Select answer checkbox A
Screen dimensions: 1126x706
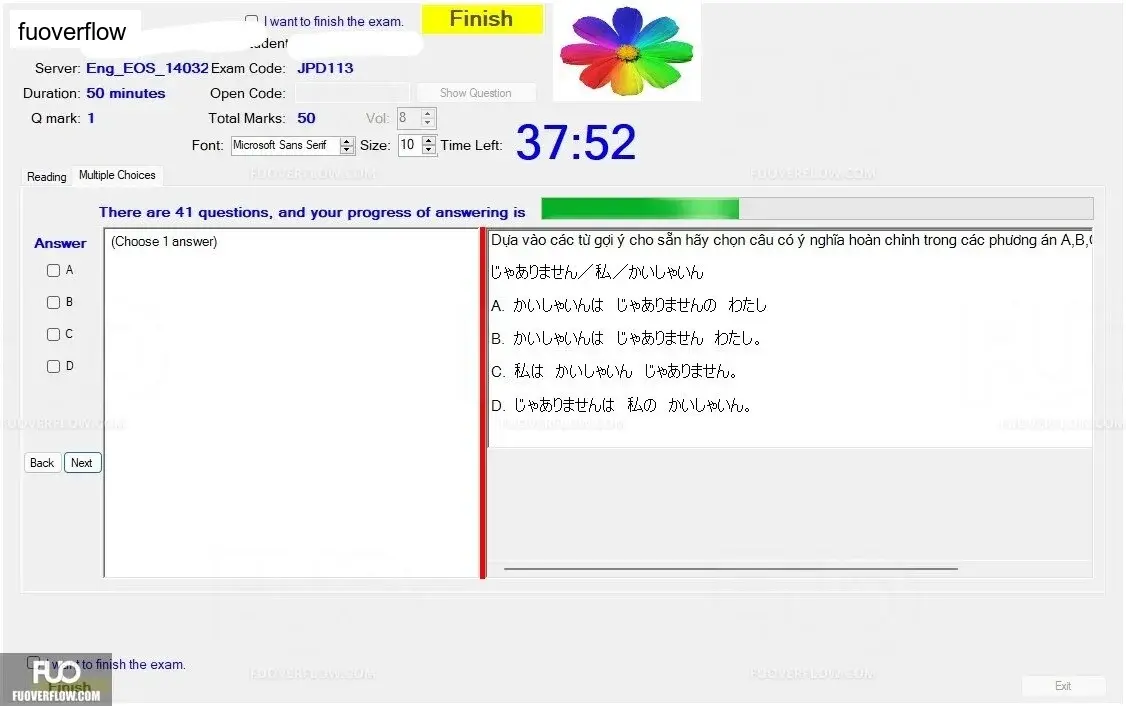[53, 270]
